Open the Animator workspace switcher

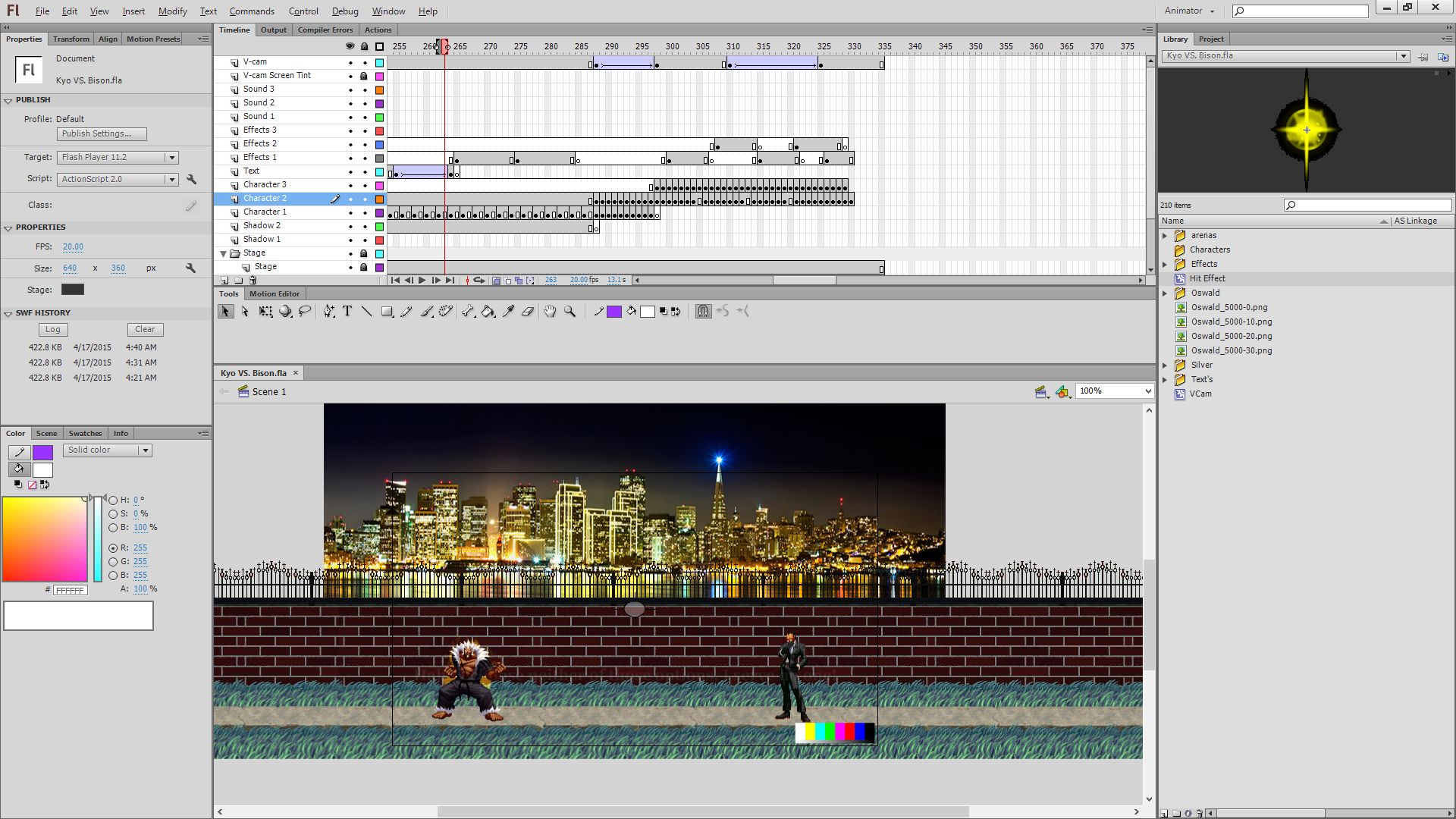click(x=1189, y=11)
